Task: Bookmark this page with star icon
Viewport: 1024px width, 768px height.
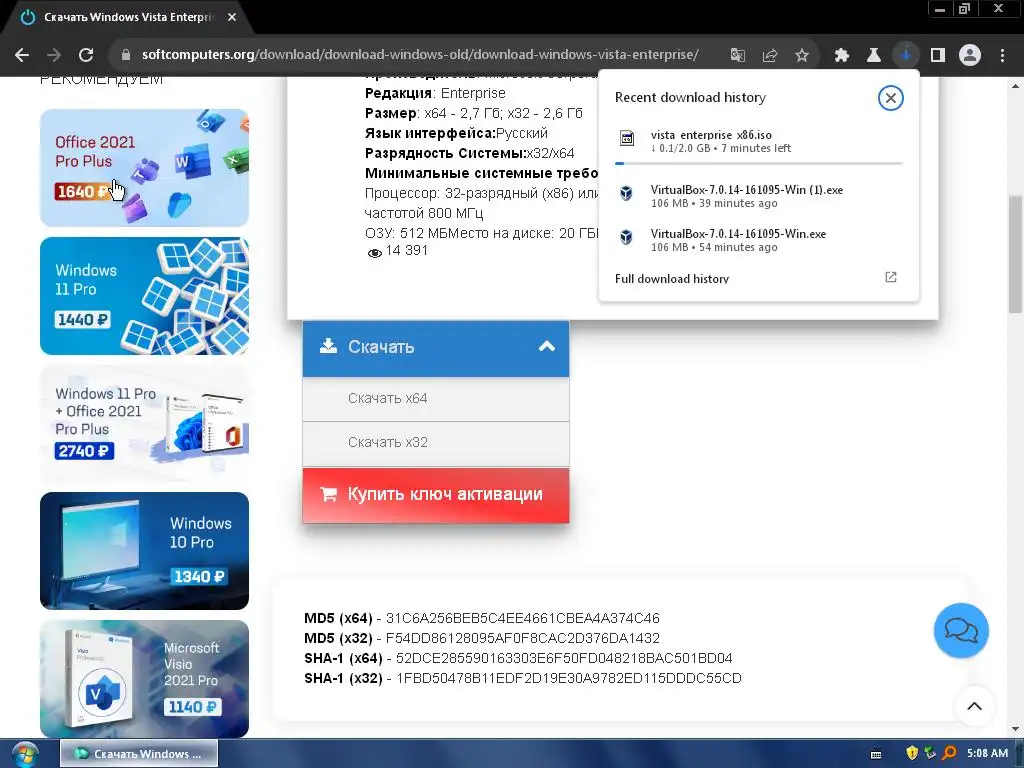Action: click(x=802, y=55)
